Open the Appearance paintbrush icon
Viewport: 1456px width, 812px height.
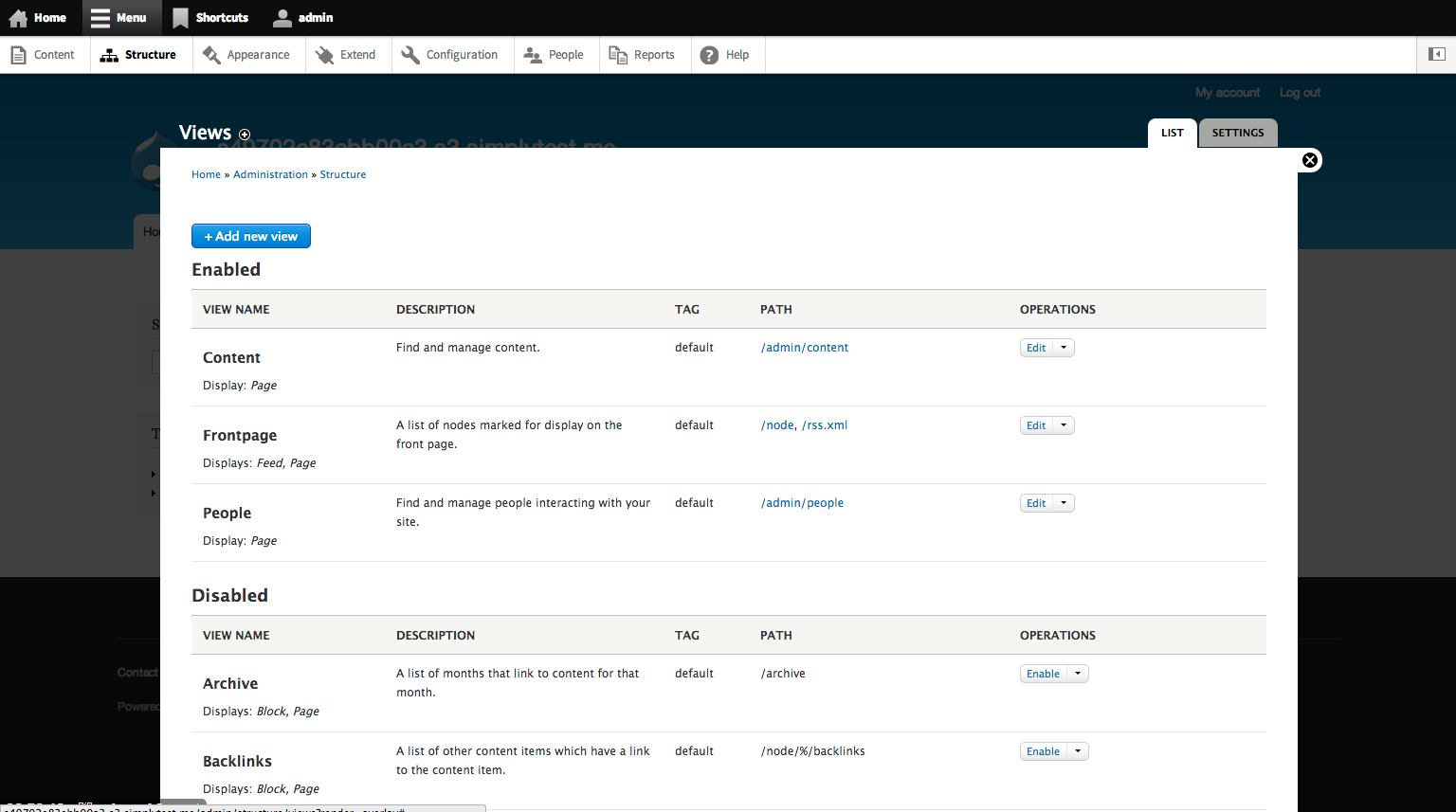point(211,55)
